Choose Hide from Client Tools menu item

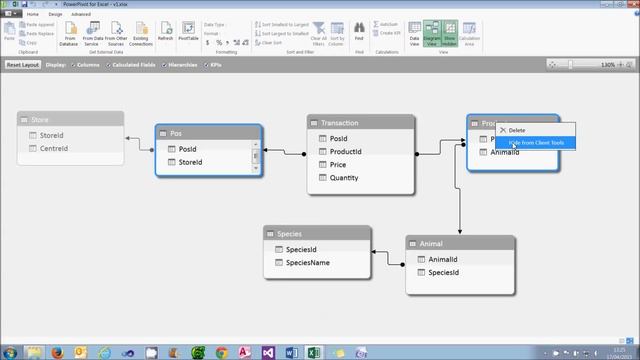535,142
